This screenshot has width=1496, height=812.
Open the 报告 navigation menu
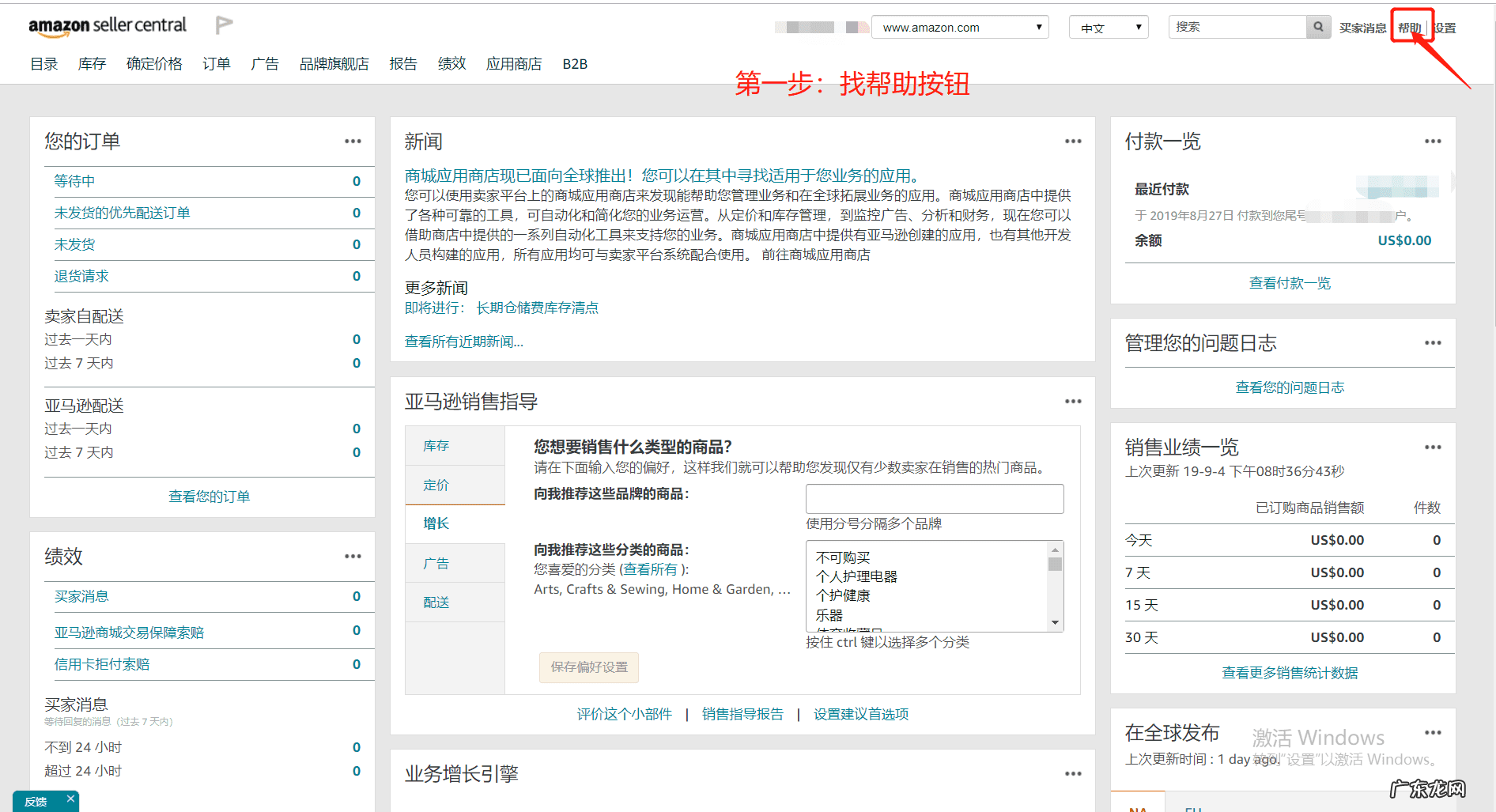(x=403, y=64)
